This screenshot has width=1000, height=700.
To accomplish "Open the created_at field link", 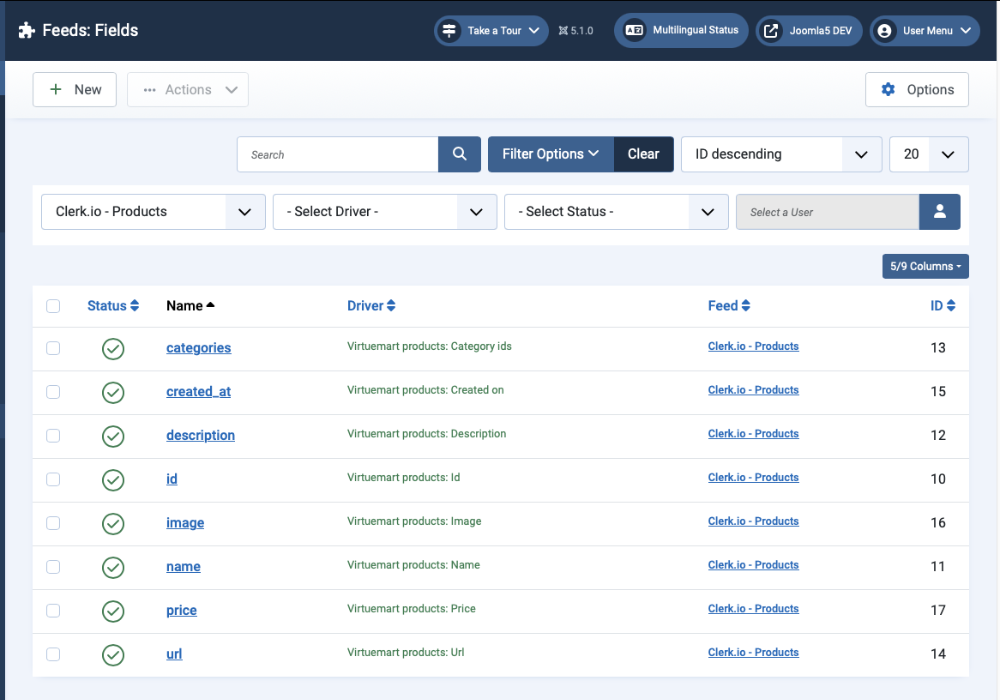I will click(x=198, y=392).
